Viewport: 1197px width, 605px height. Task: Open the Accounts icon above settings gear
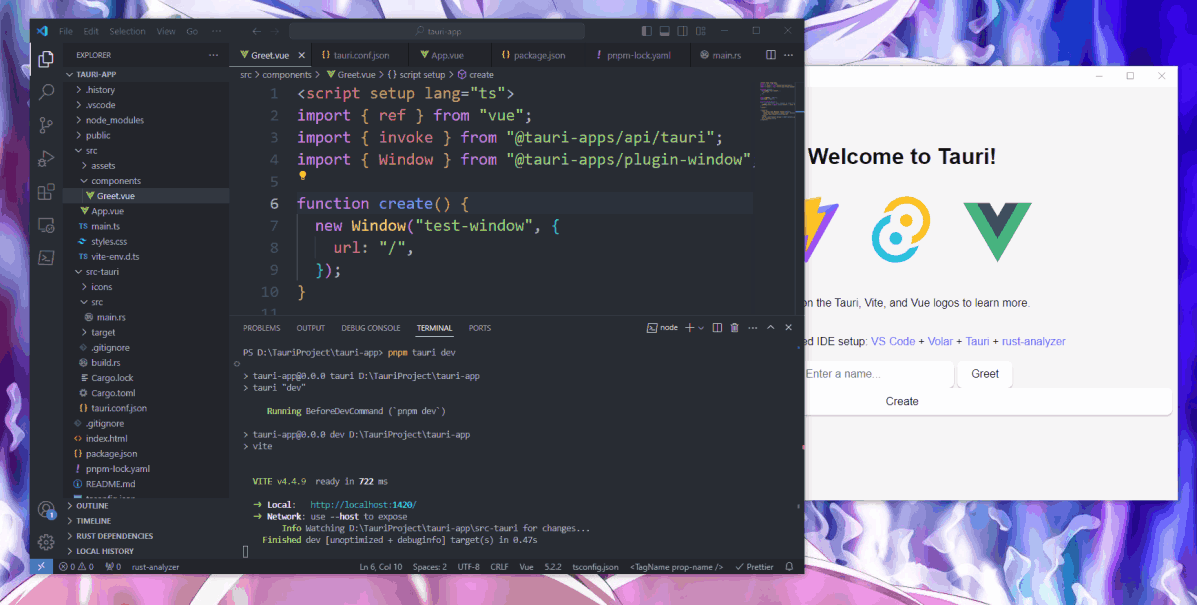pyautogui.click(x=45, y=508)
